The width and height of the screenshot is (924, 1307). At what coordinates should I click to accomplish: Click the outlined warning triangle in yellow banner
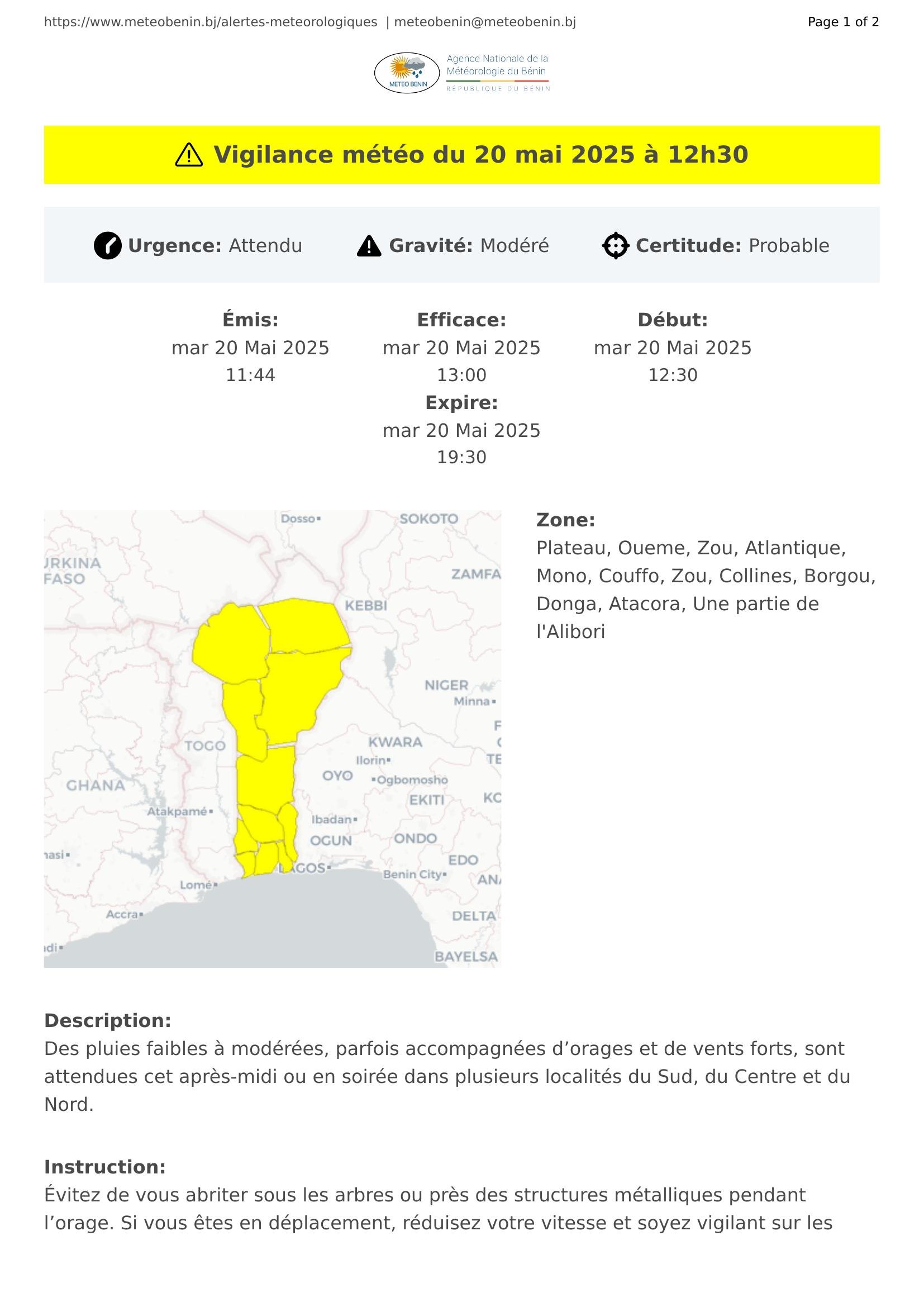pyautogui.click(x=189, y=155)
